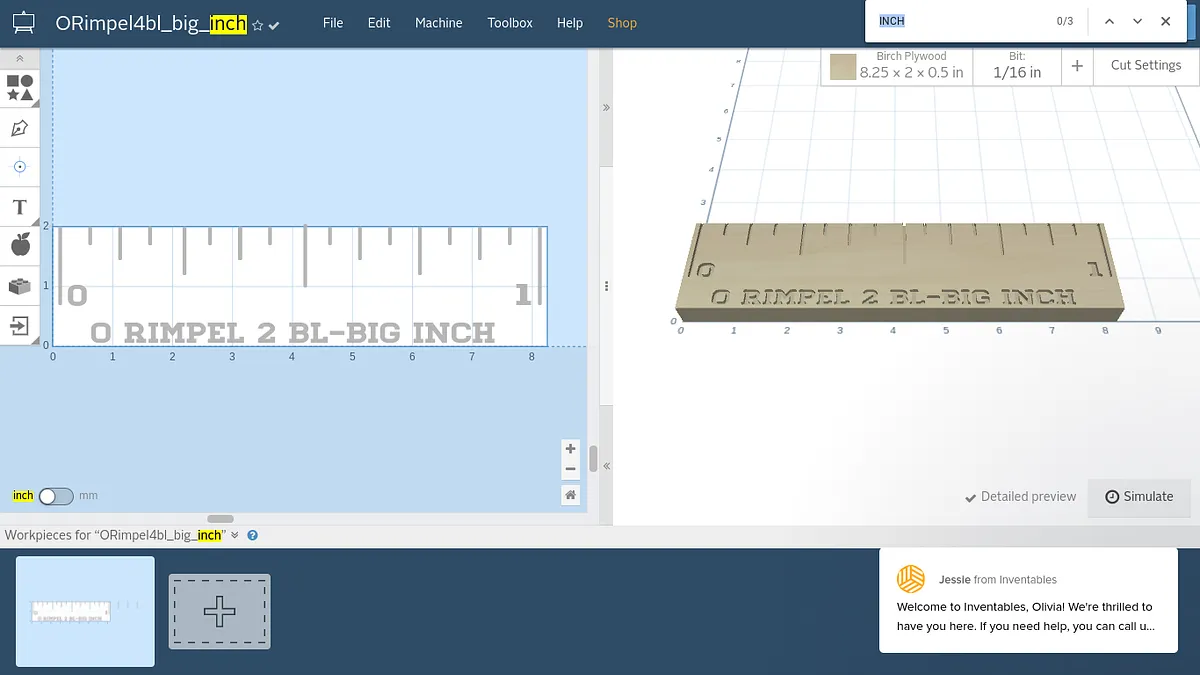The image size is (1200, 675).
Task: Collapse the left toolbar with the chevron
Action: point(19,60)
